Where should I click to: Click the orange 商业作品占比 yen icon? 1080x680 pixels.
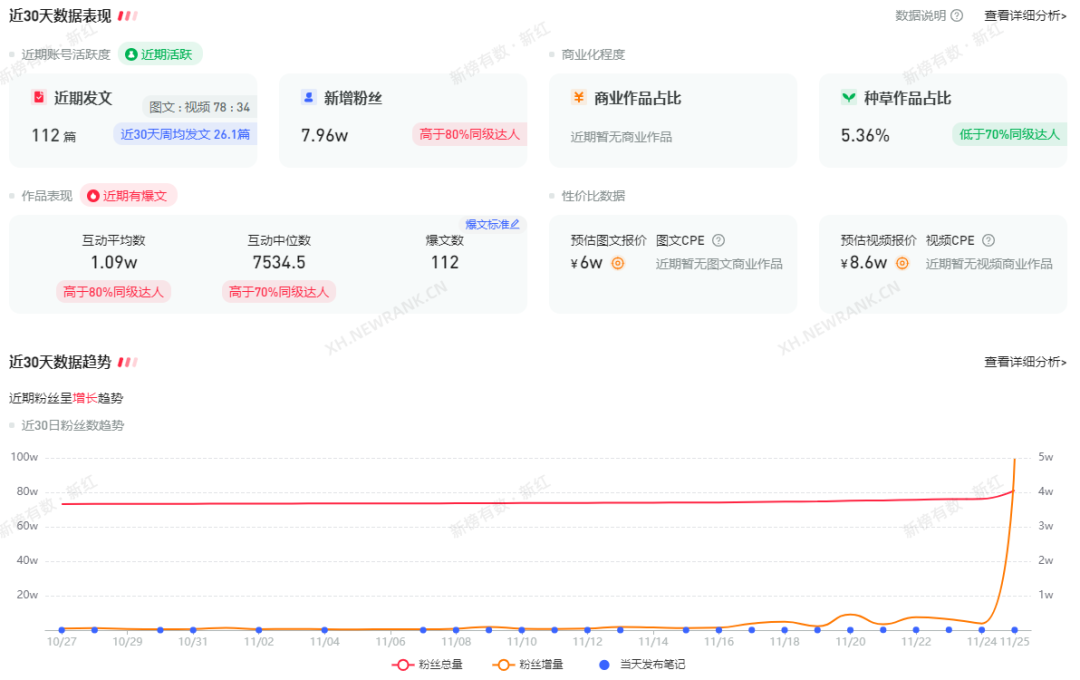pos(578,97)
